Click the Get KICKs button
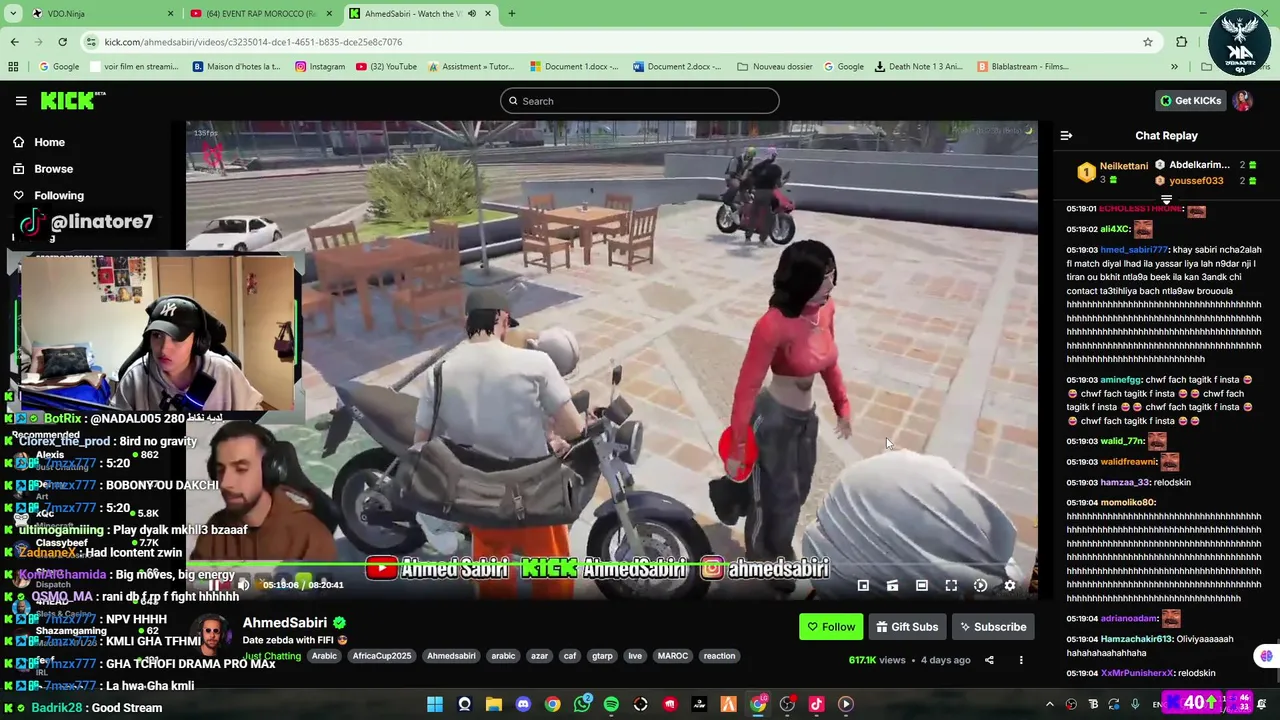Viewport: 1280px width, 720px height. [1190, 101]
